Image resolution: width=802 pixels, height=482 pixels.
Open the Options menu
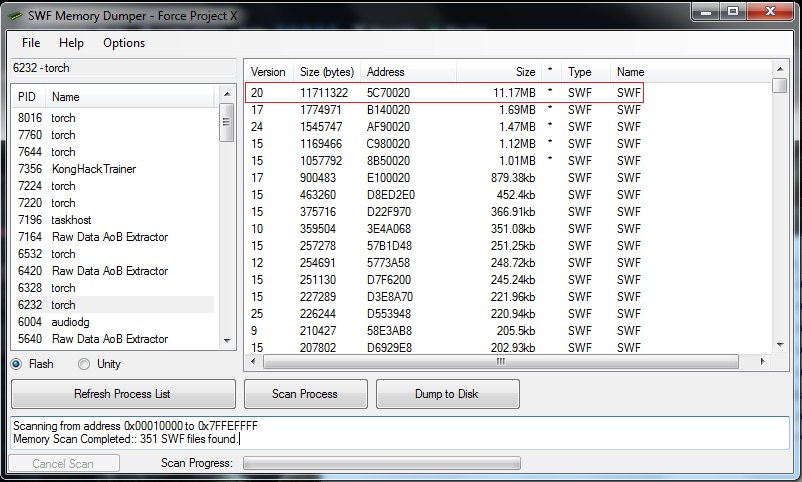coord(124,43)
